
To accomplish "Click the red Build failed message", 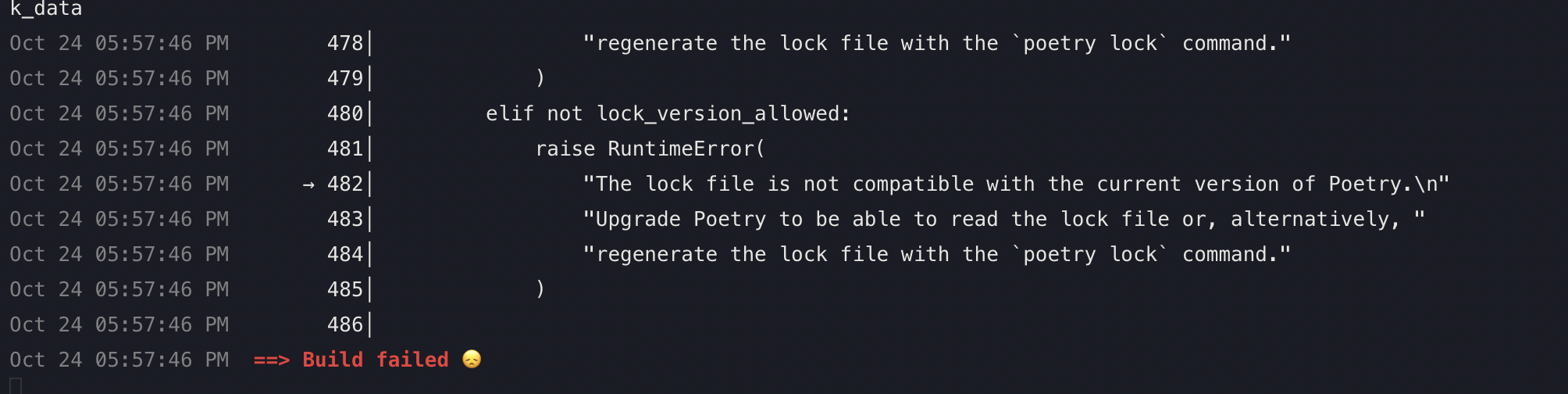I will [376, 360].
